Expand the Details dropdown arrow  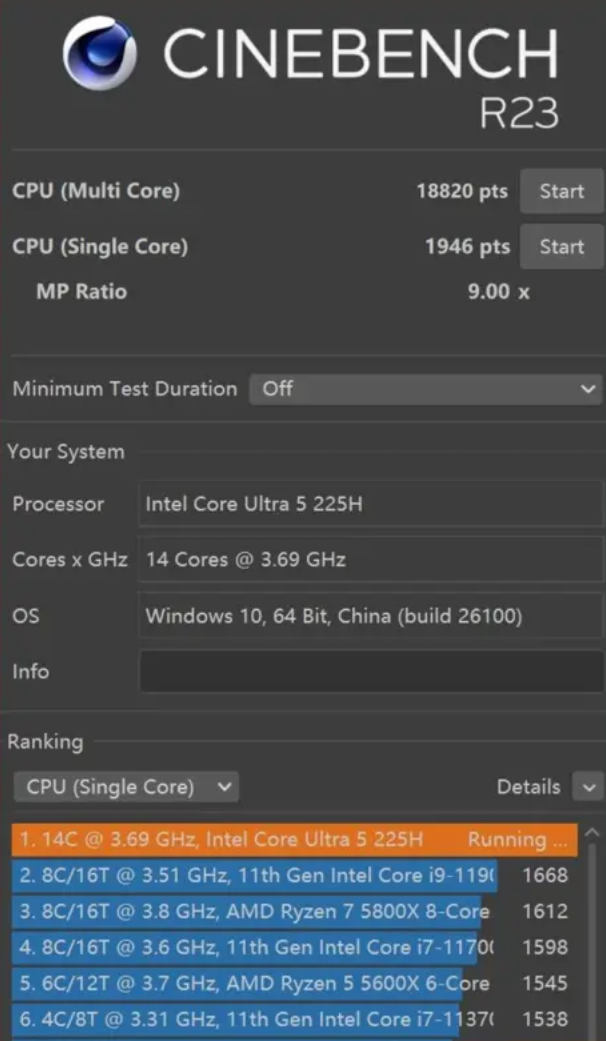[x=588, y=787]
